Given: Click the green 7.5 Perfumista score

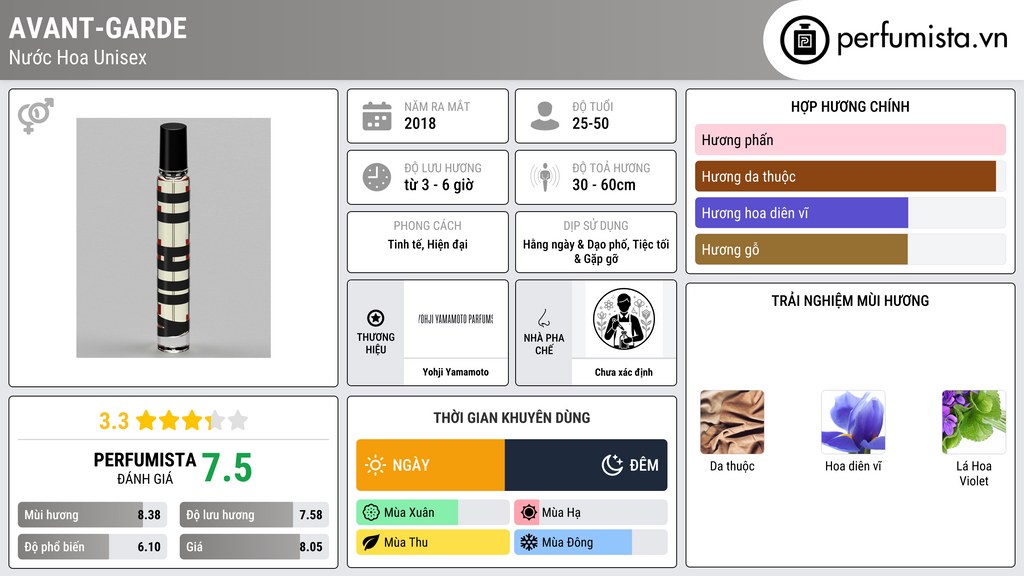Looking at the screenshot, I should pyautogui.click(x=227, y=468).
